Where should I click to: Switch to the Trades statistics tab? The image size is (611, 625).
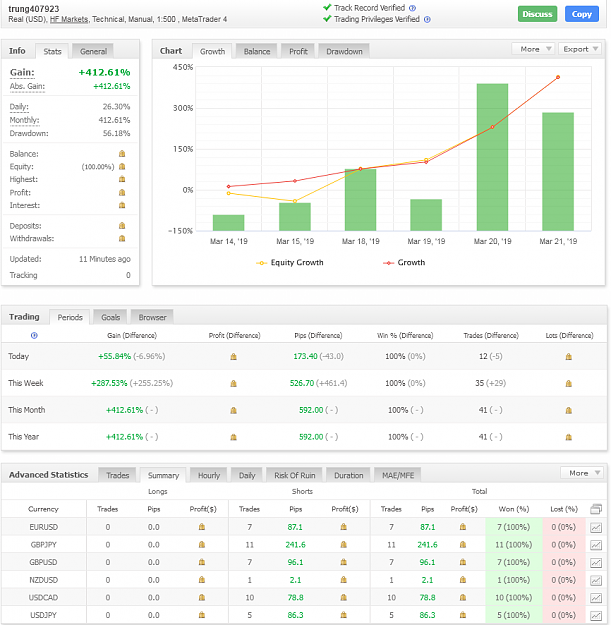point(118,475)
